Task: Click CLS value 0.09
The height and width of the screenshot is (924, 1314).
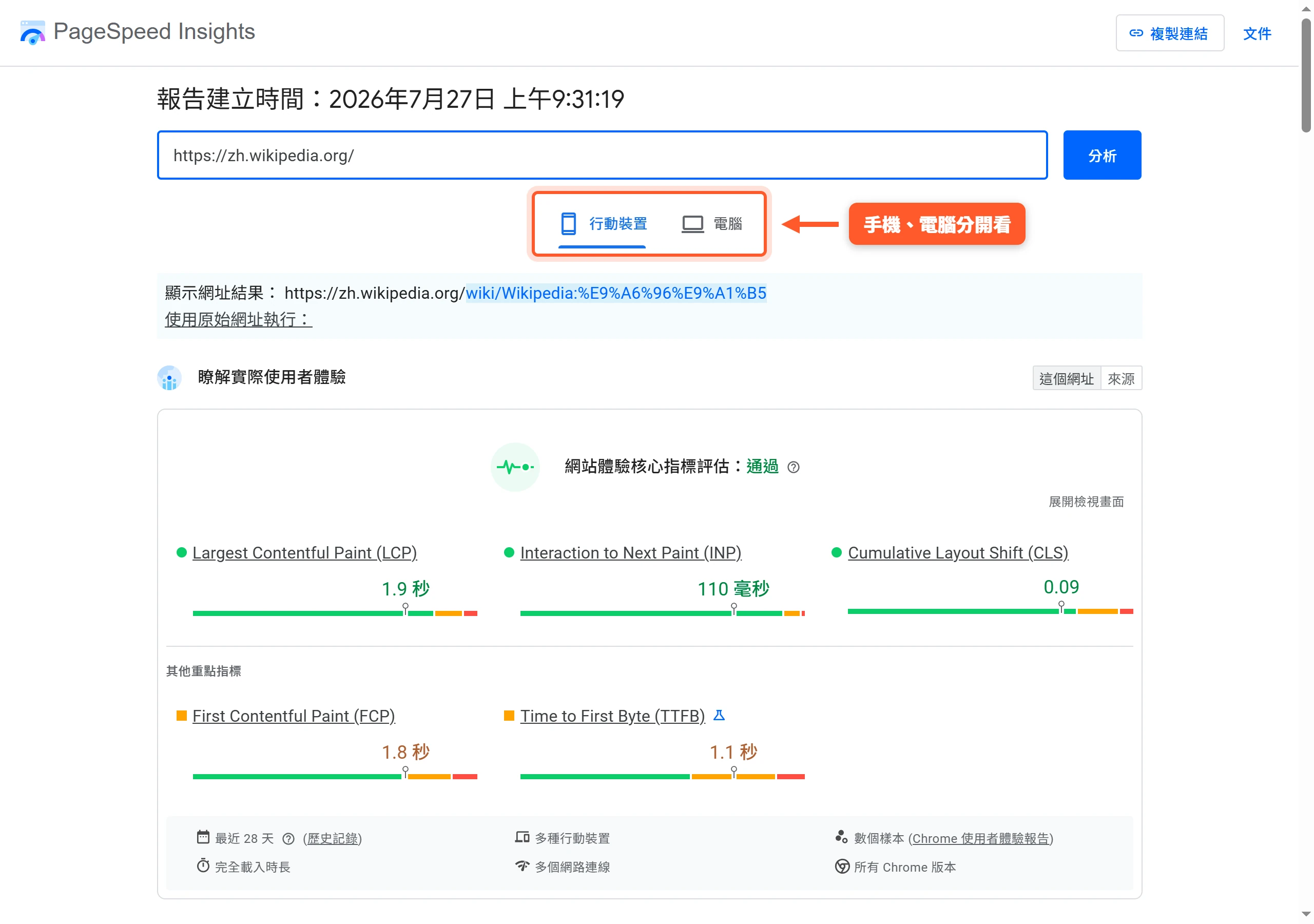Action: [1061, 587]
